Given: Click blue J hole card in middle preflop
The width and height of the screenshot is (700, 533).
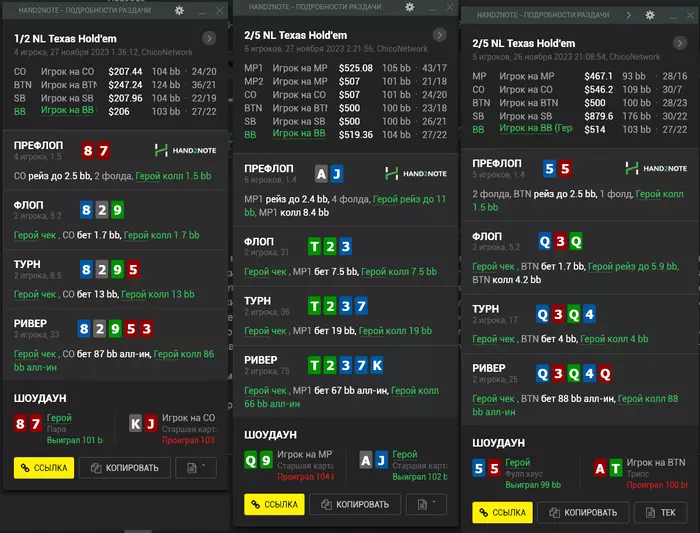Looking at the screenshot, I should click(x=337, y=174).
